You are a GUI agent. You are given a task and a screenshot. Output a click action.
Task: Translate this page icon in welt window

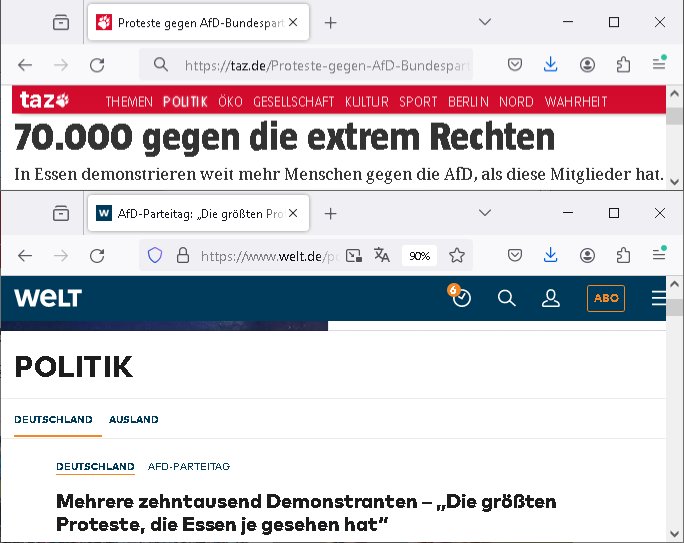point(382,255)
